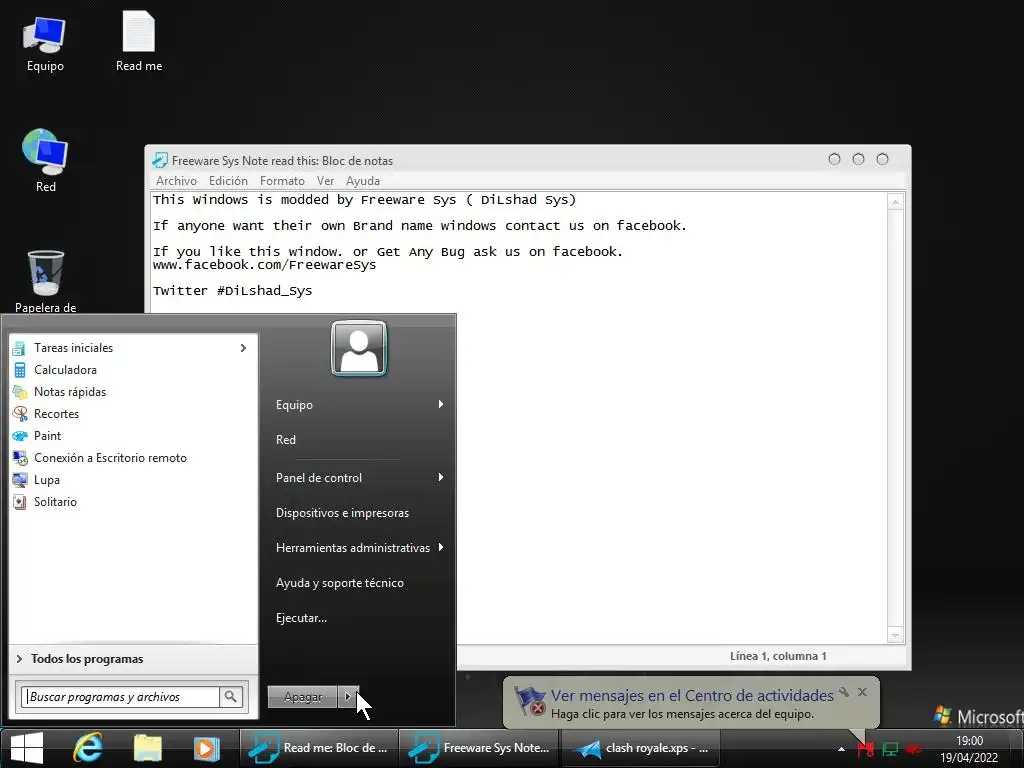Click the search magnifier button
1024x768 pixels.
tap(231, 697)
